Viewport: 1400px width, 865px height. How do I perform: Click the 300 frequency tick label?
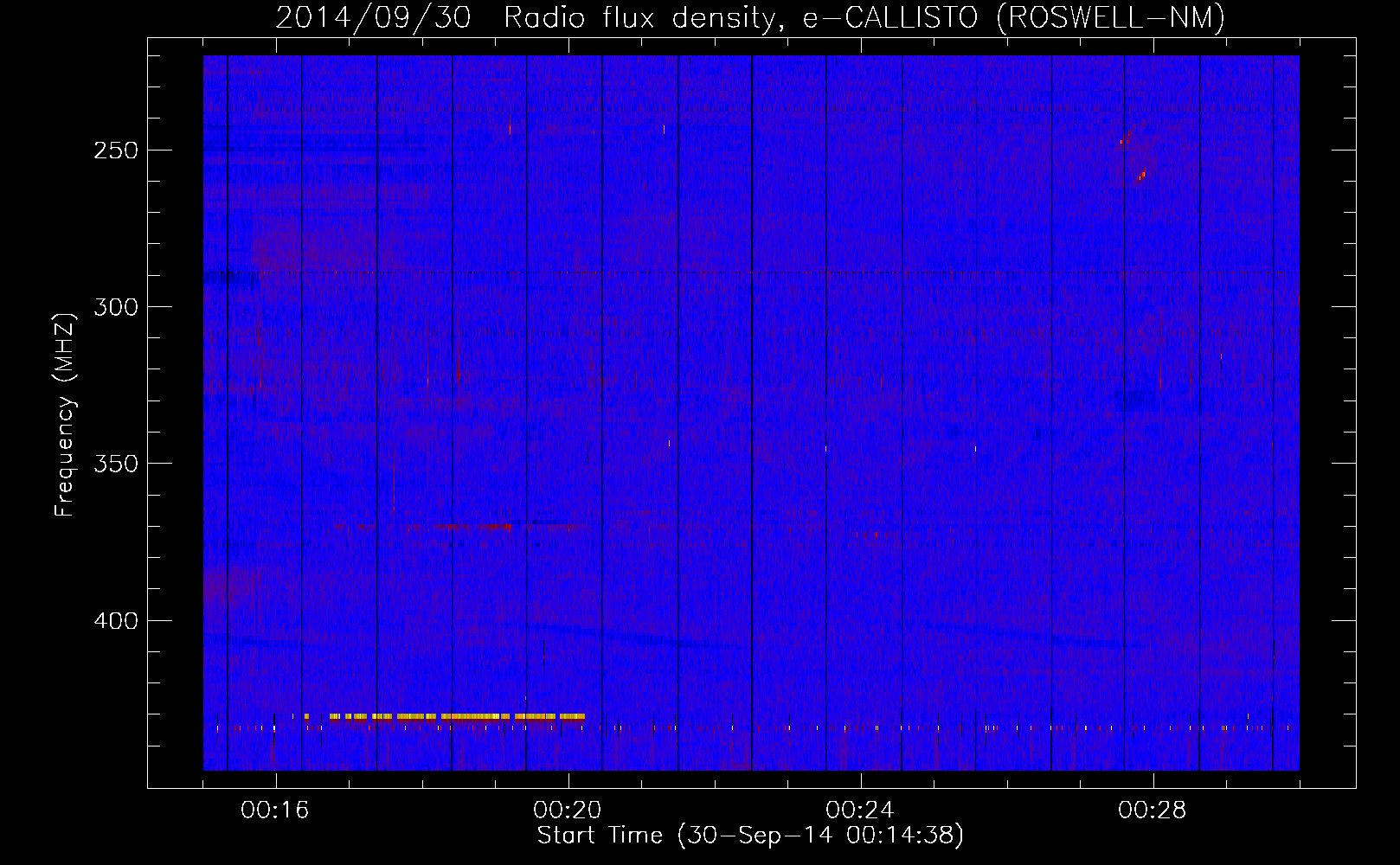point(116,307)
